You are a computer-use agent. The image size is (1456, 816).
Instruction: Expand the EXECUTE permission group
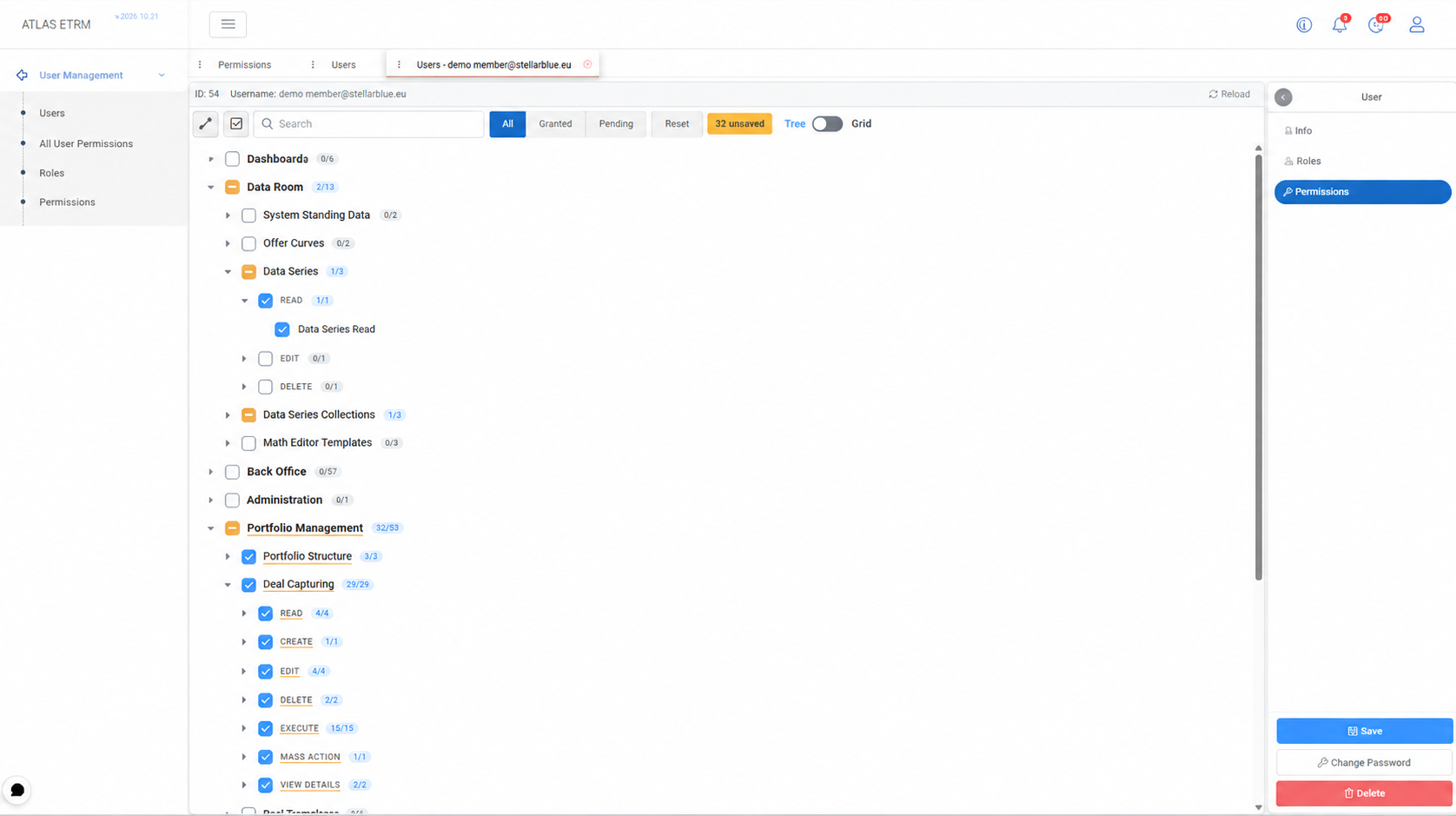244,728
